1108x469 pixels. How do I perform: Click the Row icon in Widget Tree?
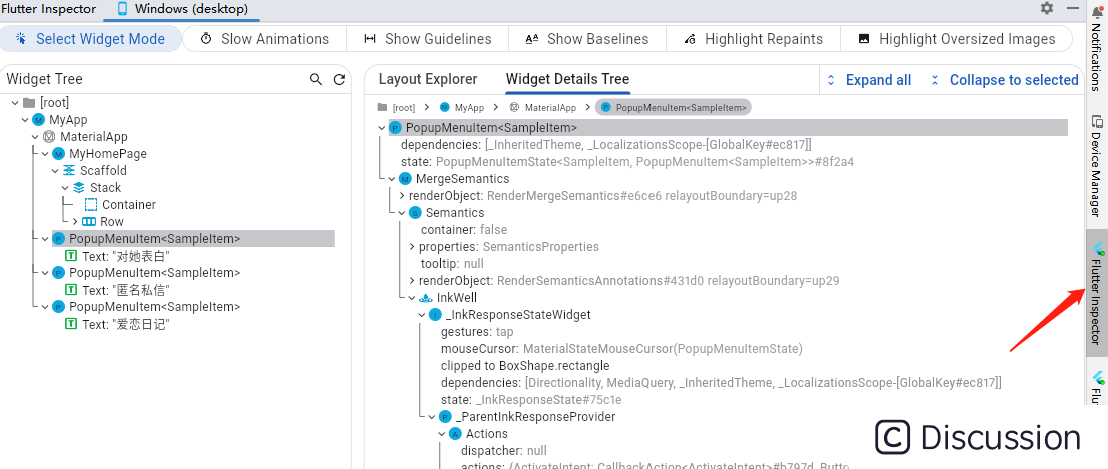tap(89, 221)
